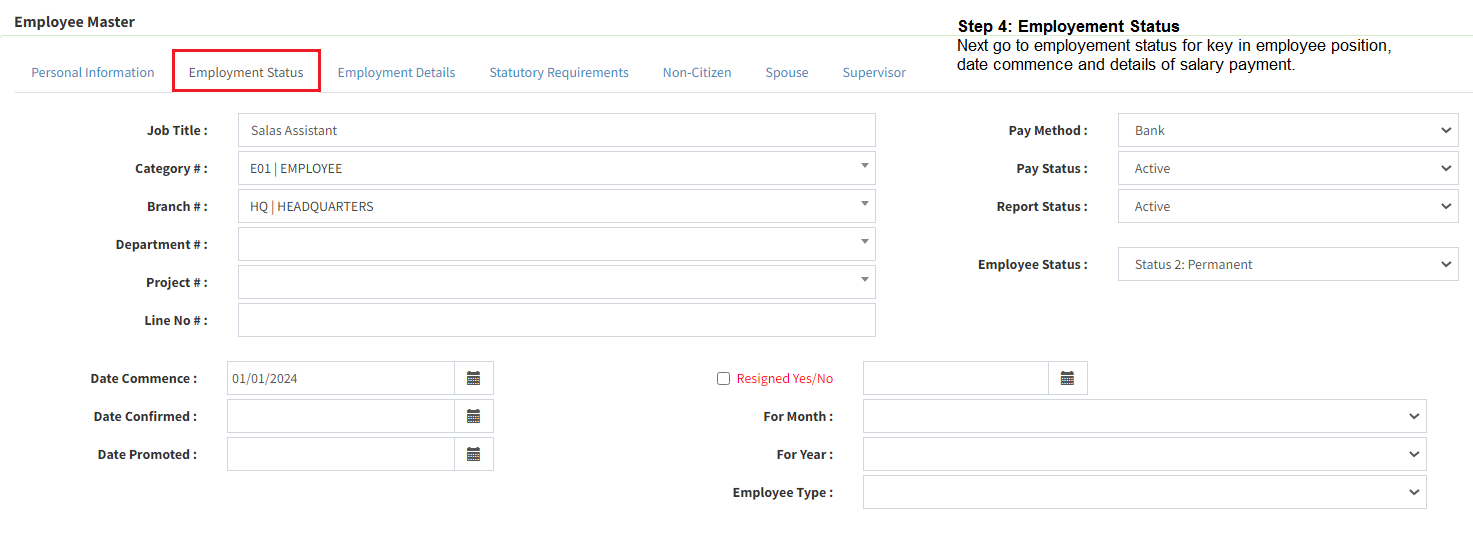This screenshot has height=538, width=1473.
Task: Switch to the Supervisor tab
Action: click(874, 72)
